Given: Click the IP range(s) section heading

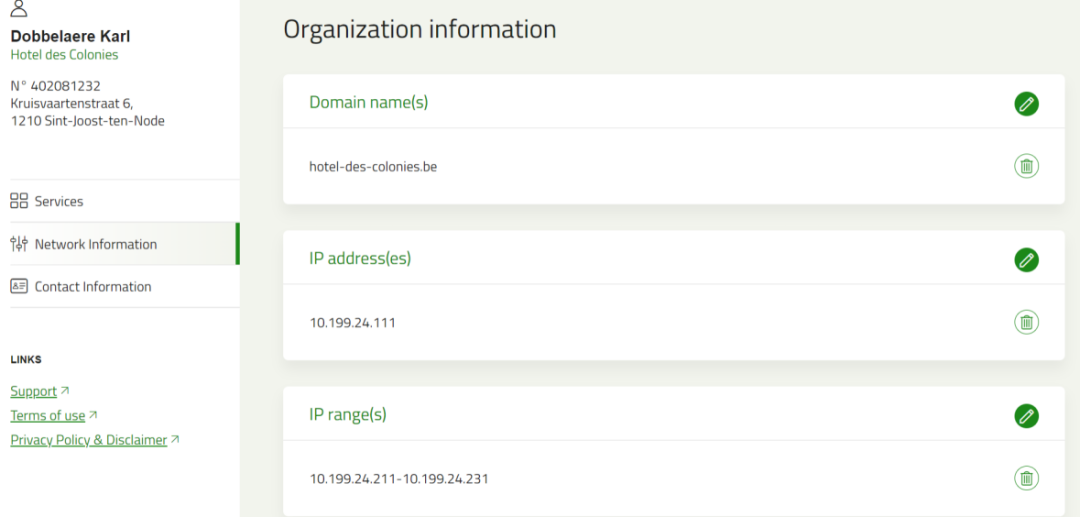Looking at the screenshot, I should (348, 415).
